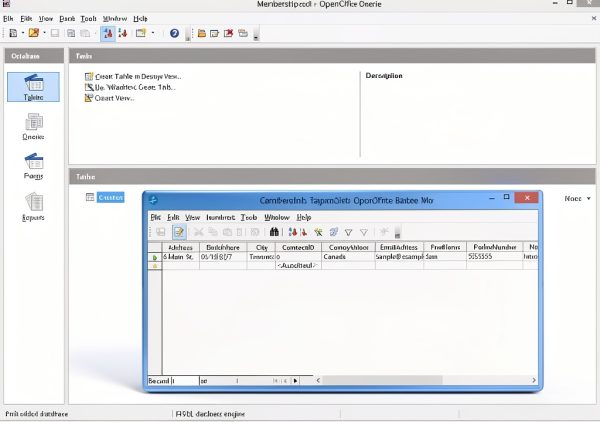Open Edit menu in main window
Image resolution: width=600 pixels, height=422 pixels.
(26, 18)
